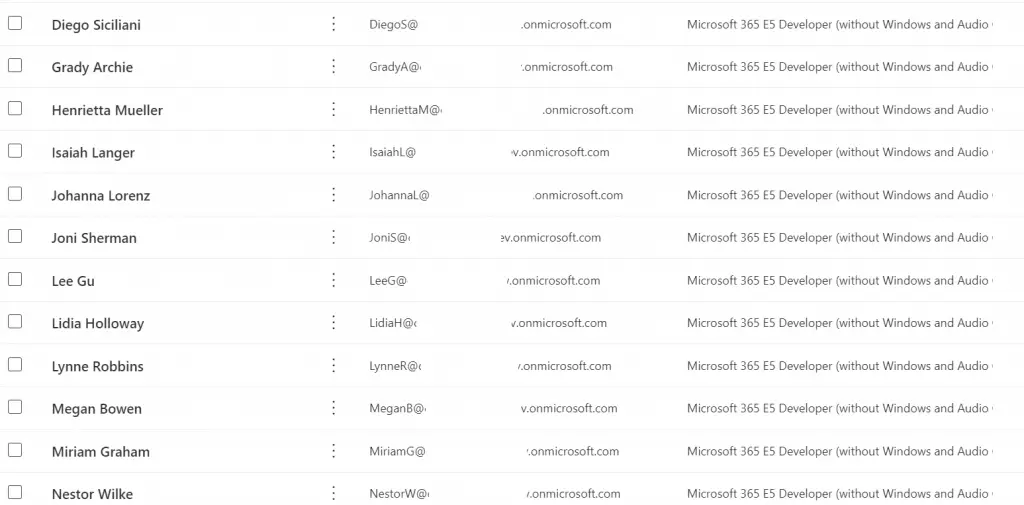Open more actions for Lee Gu

pos(334,280)
